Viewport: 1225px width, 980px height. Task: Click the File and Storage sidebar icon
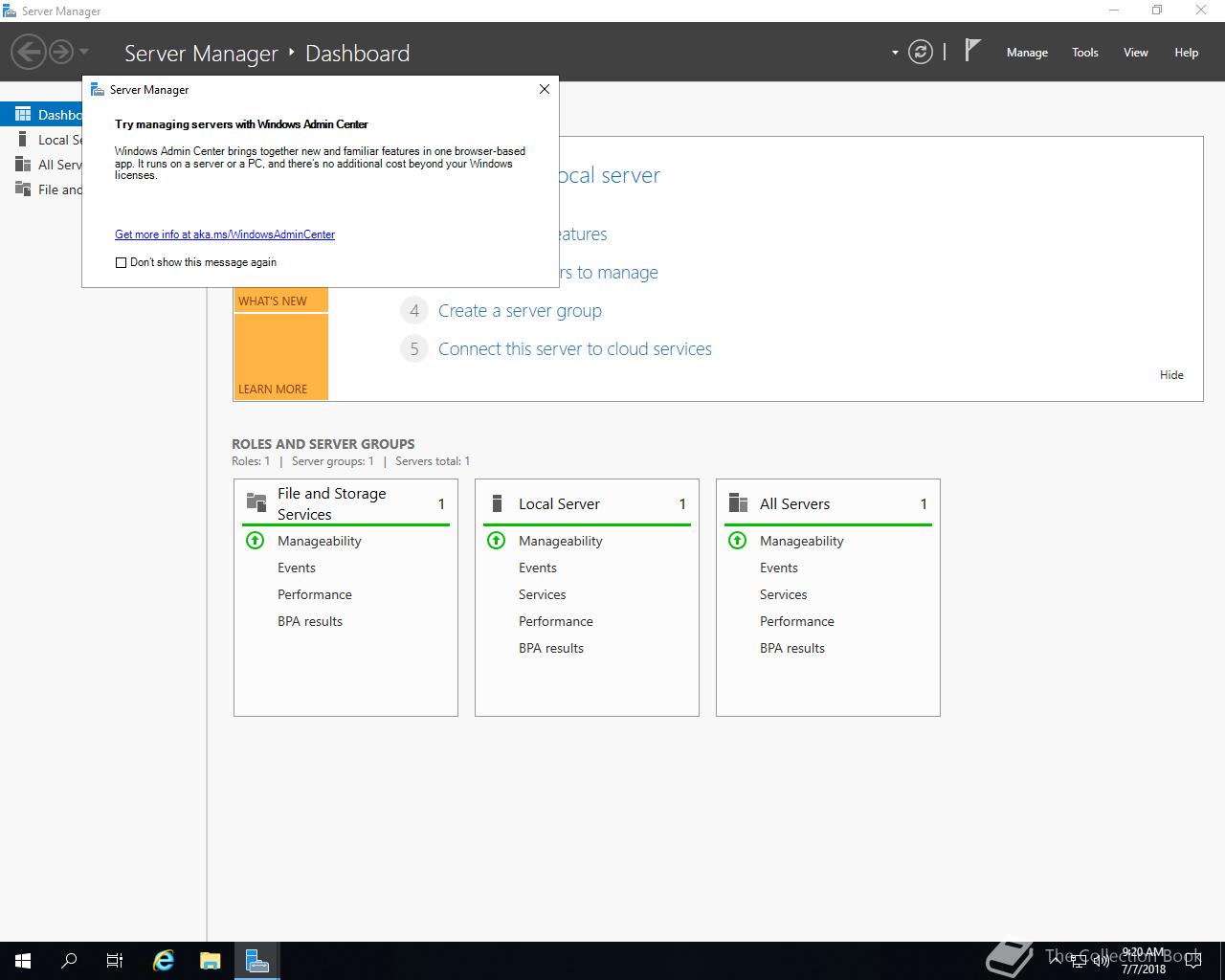[23, 189]
